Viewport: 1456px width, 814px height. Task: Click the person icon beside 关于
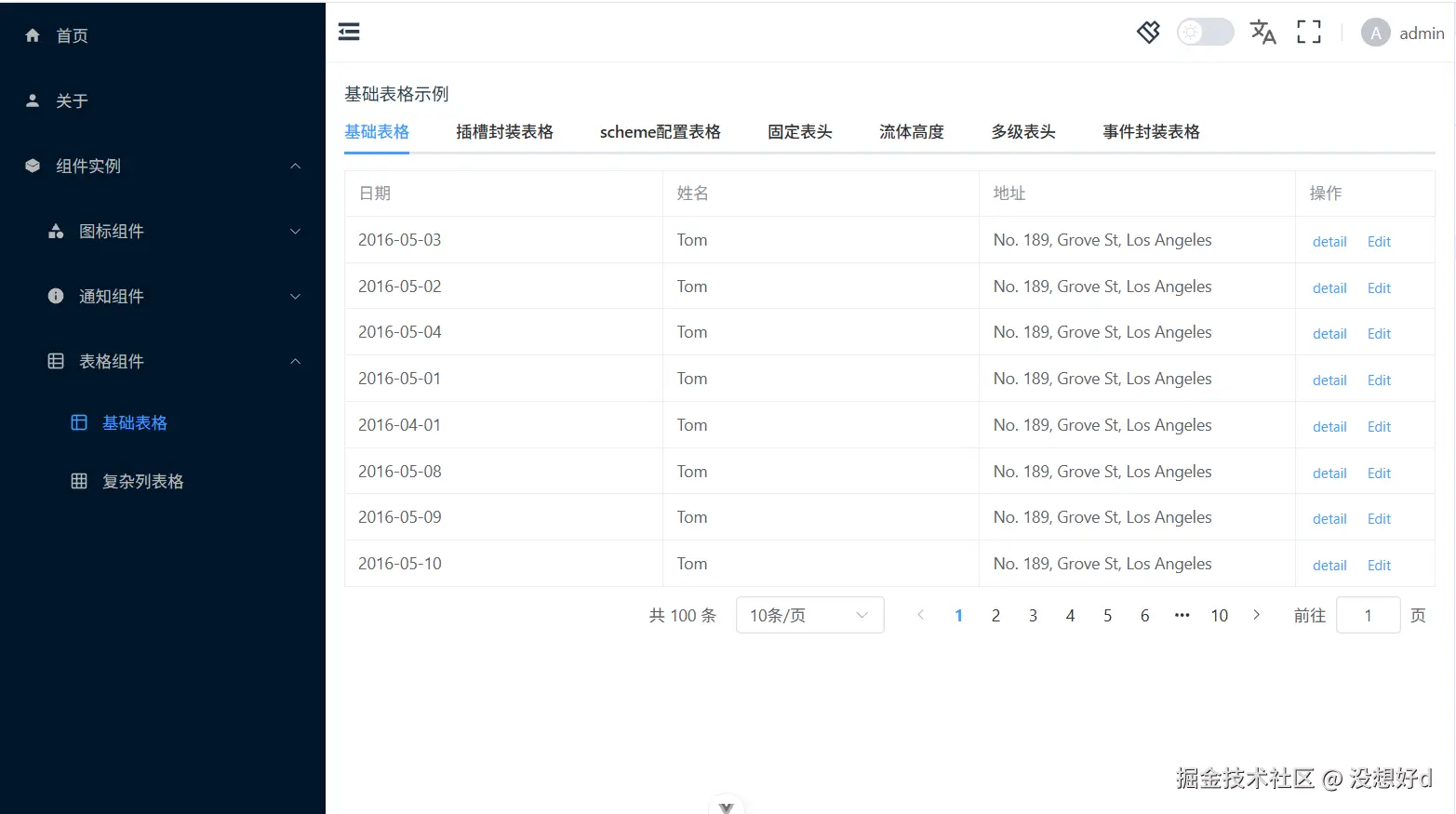tap(33, 100)
